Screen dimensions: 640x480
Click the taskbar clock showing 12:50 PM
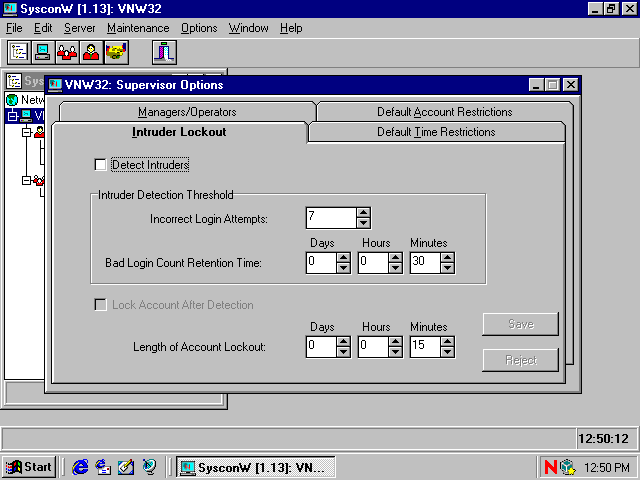click(607, 467)
